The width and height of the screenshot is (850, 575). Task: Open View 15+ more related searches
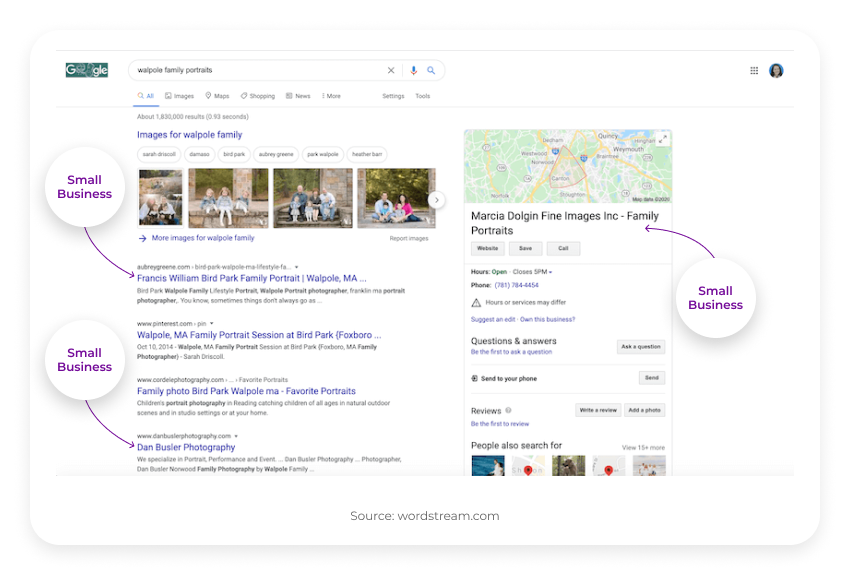pyautogui.click(x=643, y=448)
